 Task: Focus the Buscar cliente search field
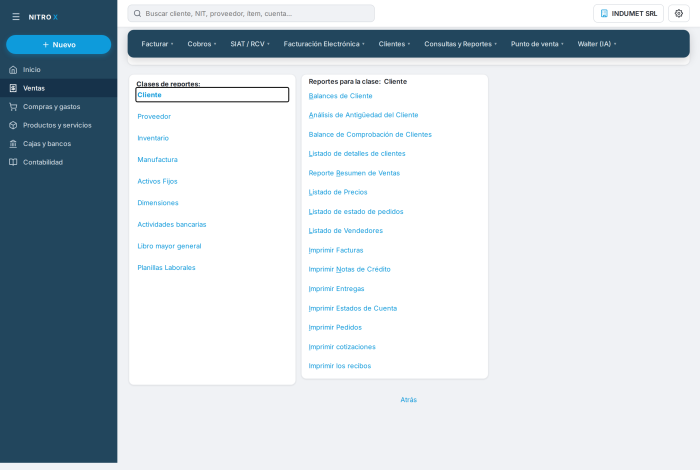251,13
